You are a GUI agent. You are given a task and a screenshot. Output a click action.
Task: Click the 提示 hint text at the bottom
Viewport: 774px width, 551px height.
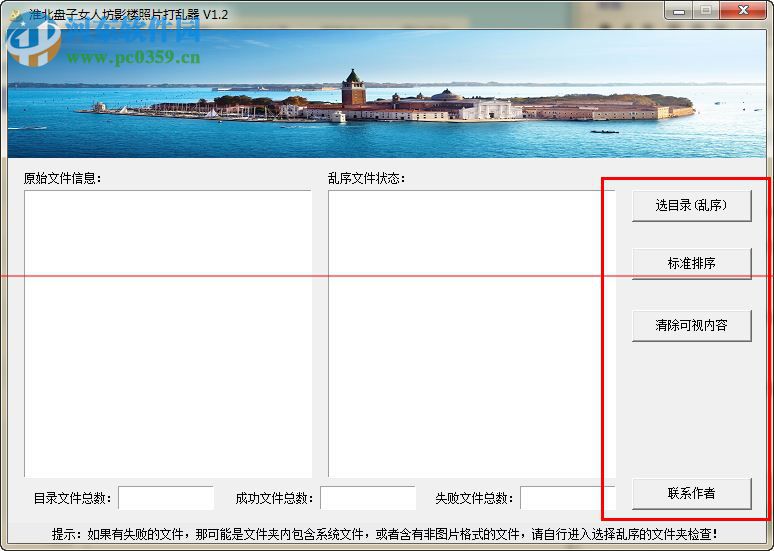(x=385, y=534)
